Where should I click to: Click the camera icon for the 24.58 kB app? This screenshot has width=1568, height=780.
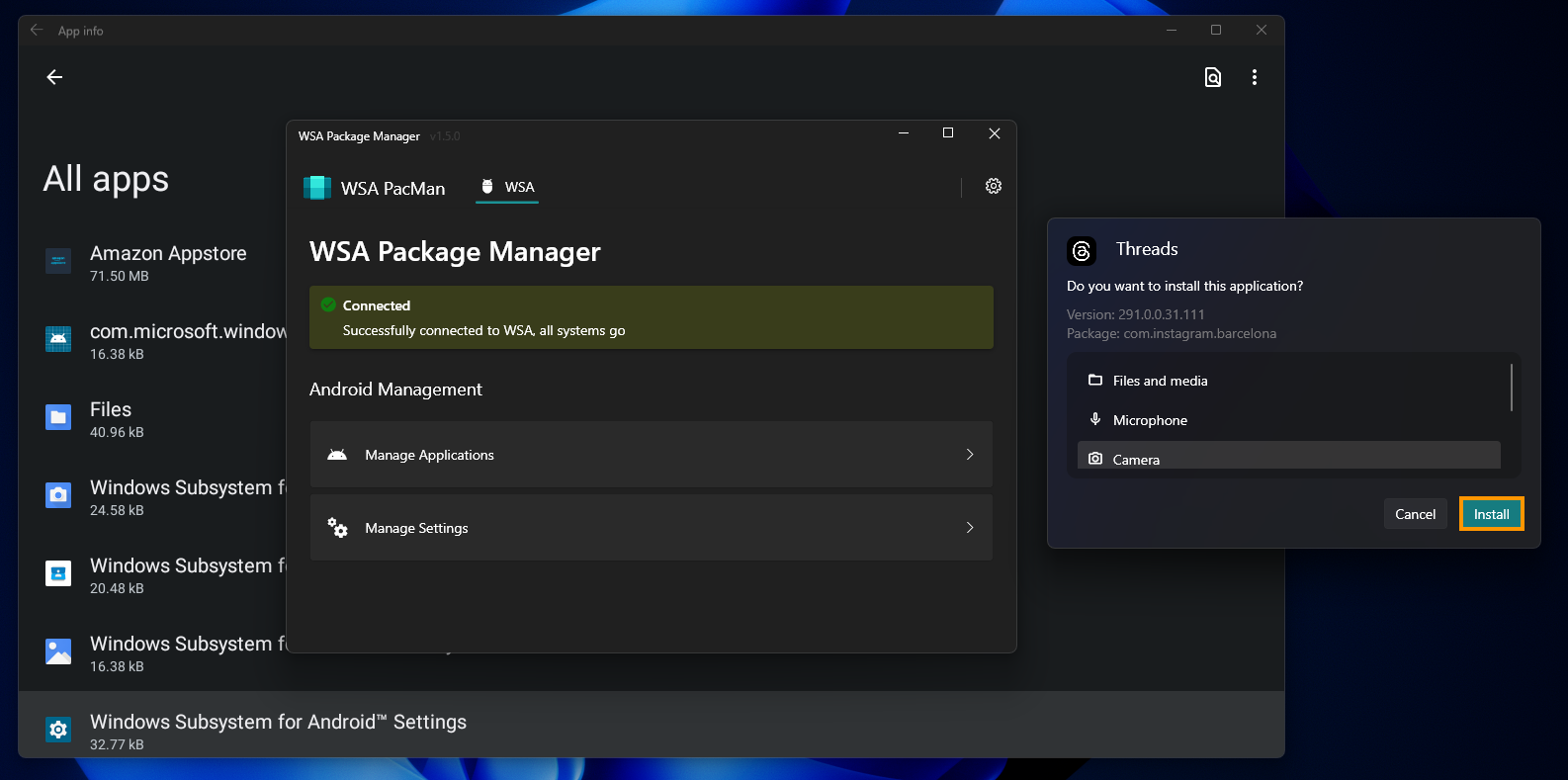point(58,495)
